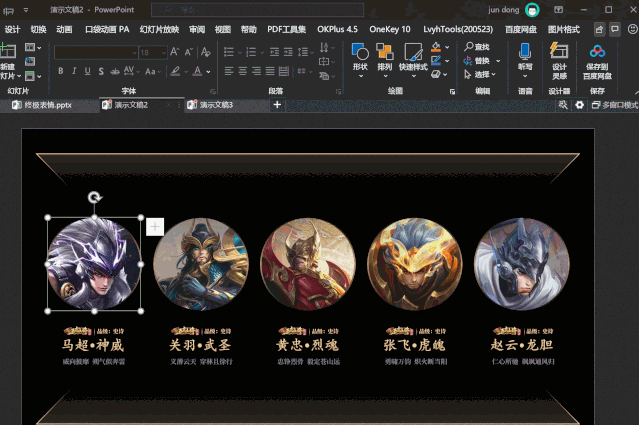Toggle italic formatting
The image size is (639, 425).
(74, 71)
